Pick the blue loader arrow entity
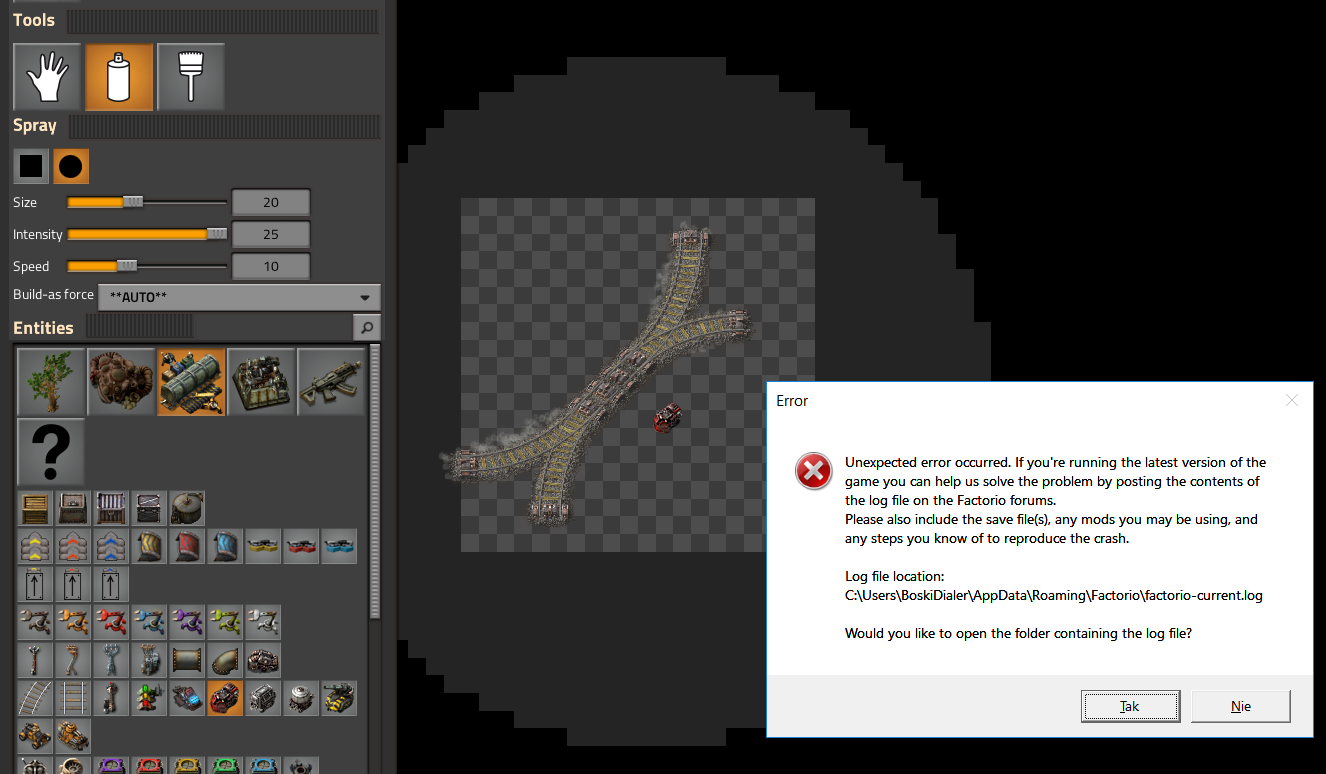This screenshot has width=1326, height=774. click(112, 584)
